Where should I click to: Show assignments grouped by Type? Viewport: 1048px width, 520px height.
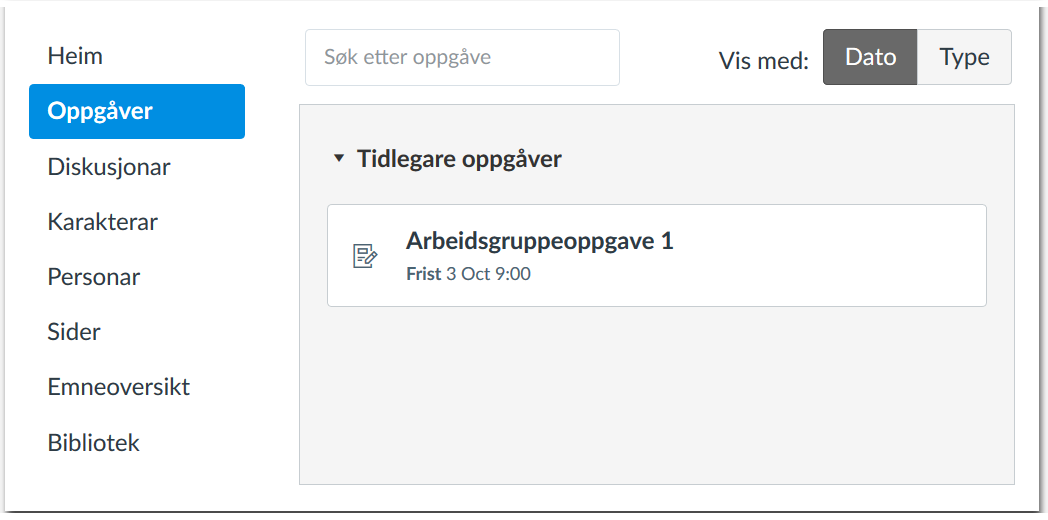[x=964, y=57]
